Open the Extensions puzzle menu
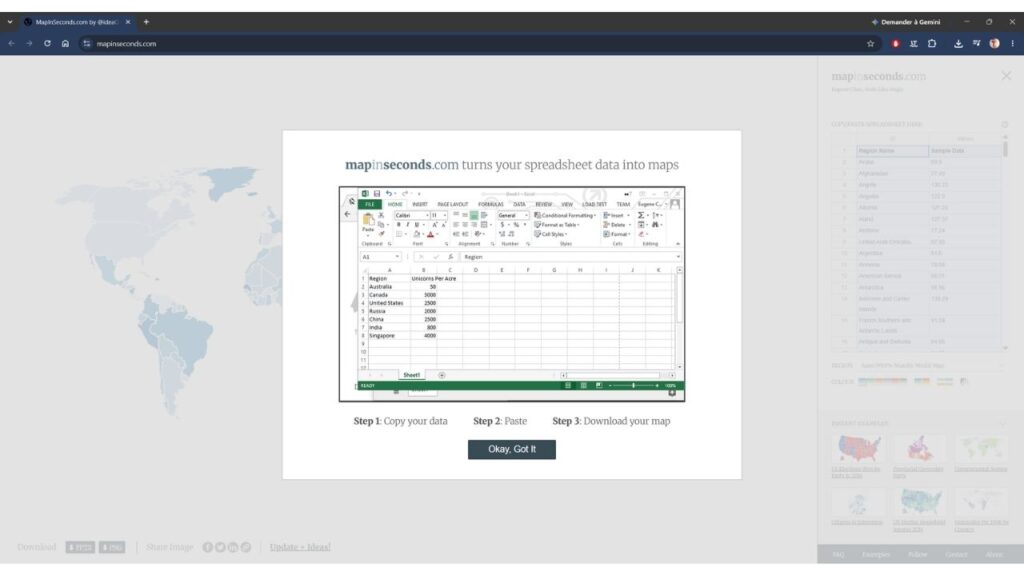1024x576 pixels. (932, 44)
